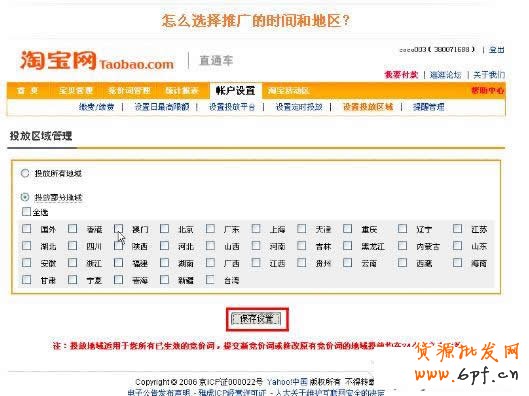Check the 湖北 region checkbox
Image resolution: width=529 pixels, height=396 pixels.
(x=26, y=246)
